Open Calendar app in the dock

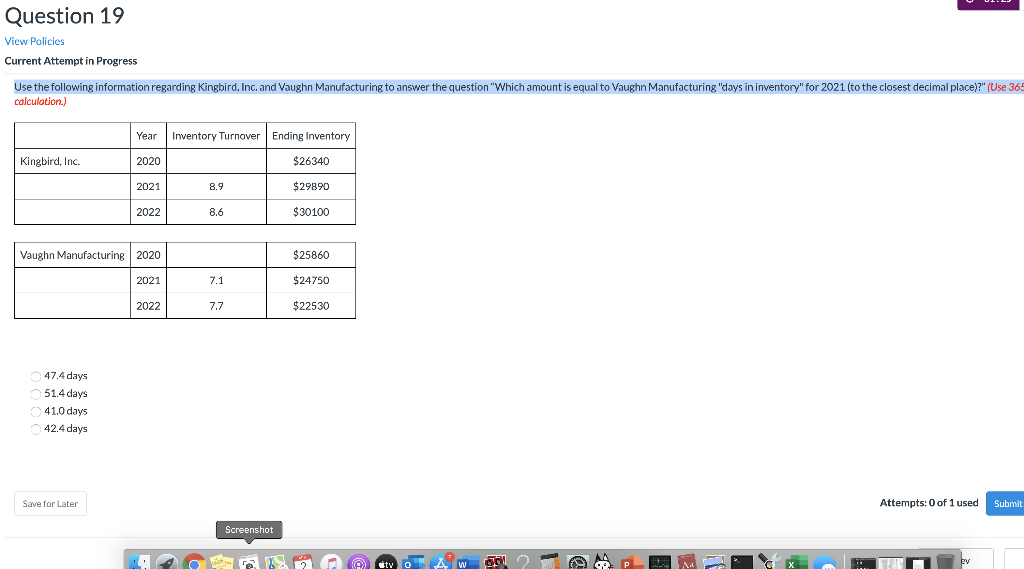click(x=303, y=562)
